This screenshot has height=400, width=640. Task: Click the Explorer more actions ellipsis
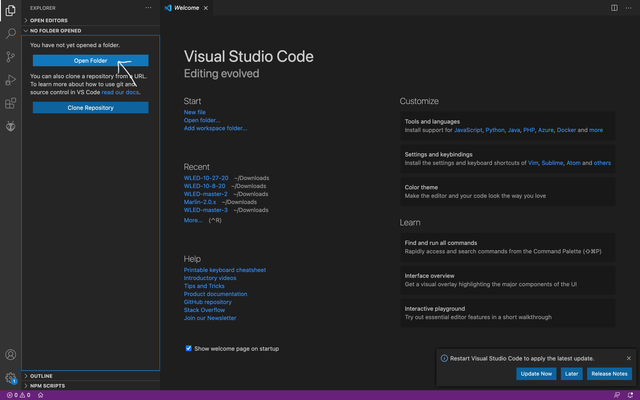tap(148, 8)
